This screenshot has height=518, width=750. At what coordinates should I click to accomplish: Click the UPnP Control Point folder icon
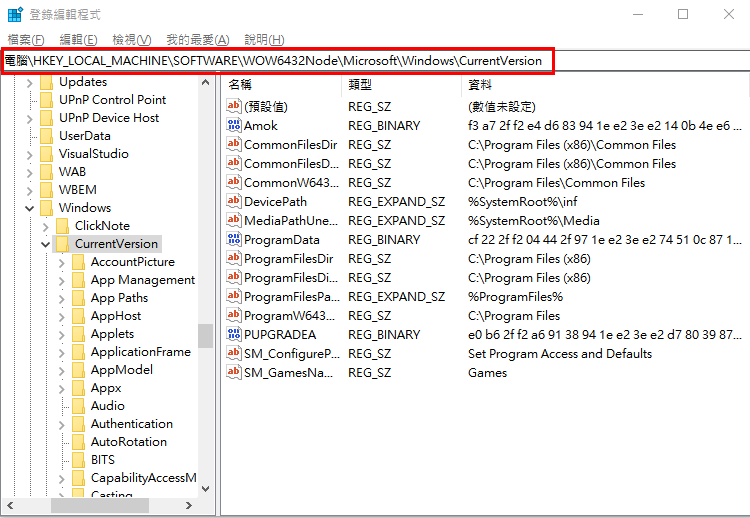point(47,100)
